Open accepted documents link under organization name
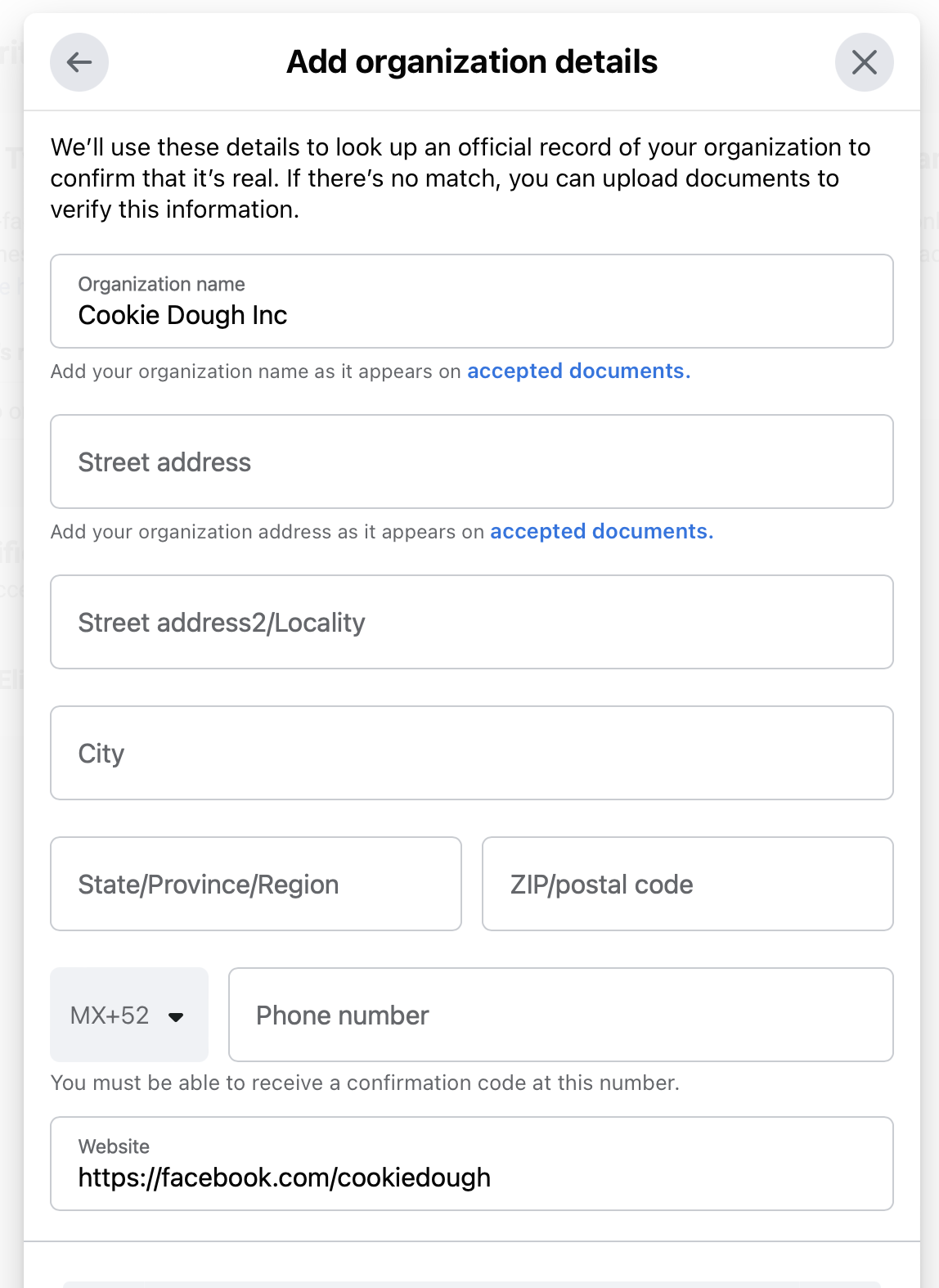 tap(578, 372)
